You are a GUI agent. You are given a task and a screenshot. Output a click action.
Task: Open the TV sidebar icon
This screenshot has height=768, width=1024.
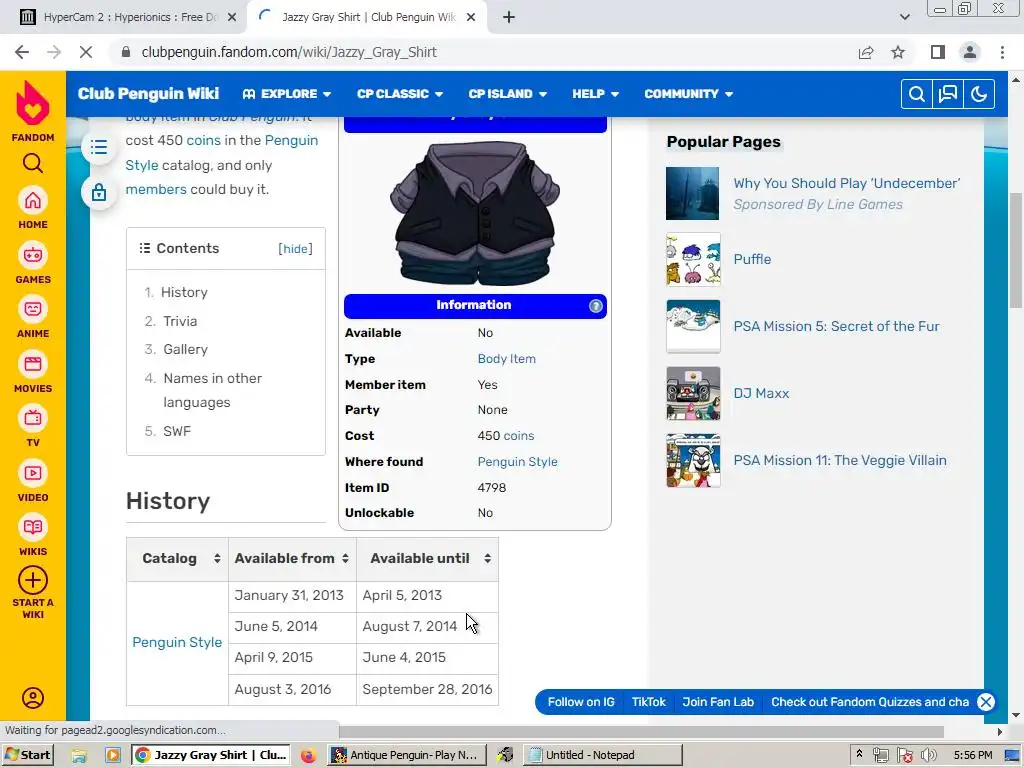tap(33, 419)
